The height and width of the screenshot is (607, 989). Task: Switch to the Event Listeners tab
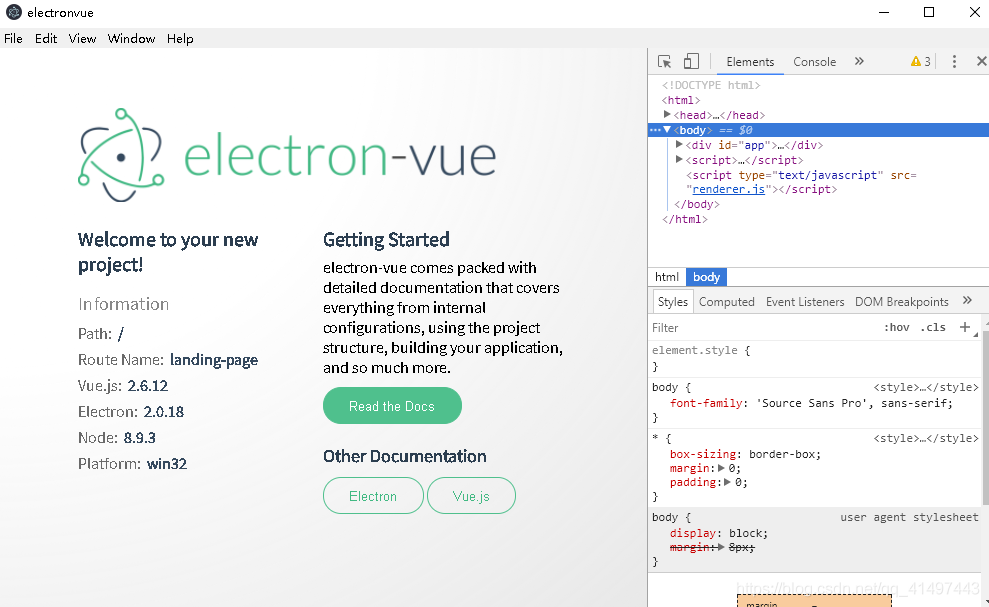coord(805,302)
